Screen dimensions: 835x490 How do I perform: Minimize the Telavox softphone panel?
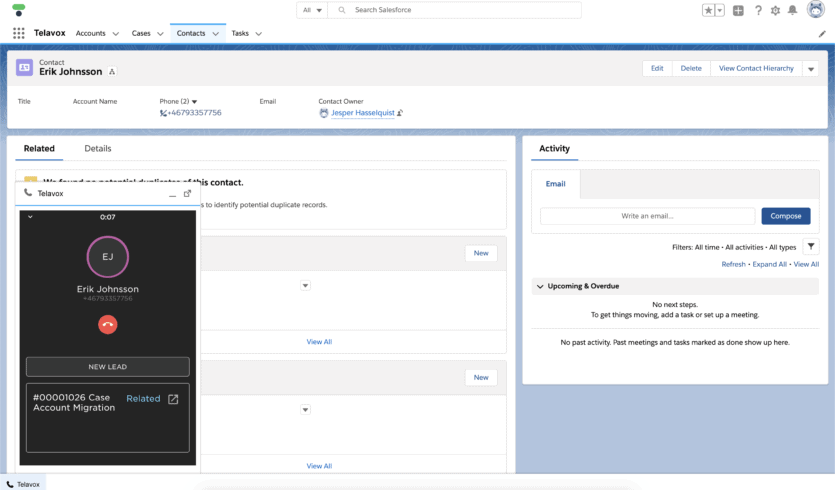coord(173,194)
